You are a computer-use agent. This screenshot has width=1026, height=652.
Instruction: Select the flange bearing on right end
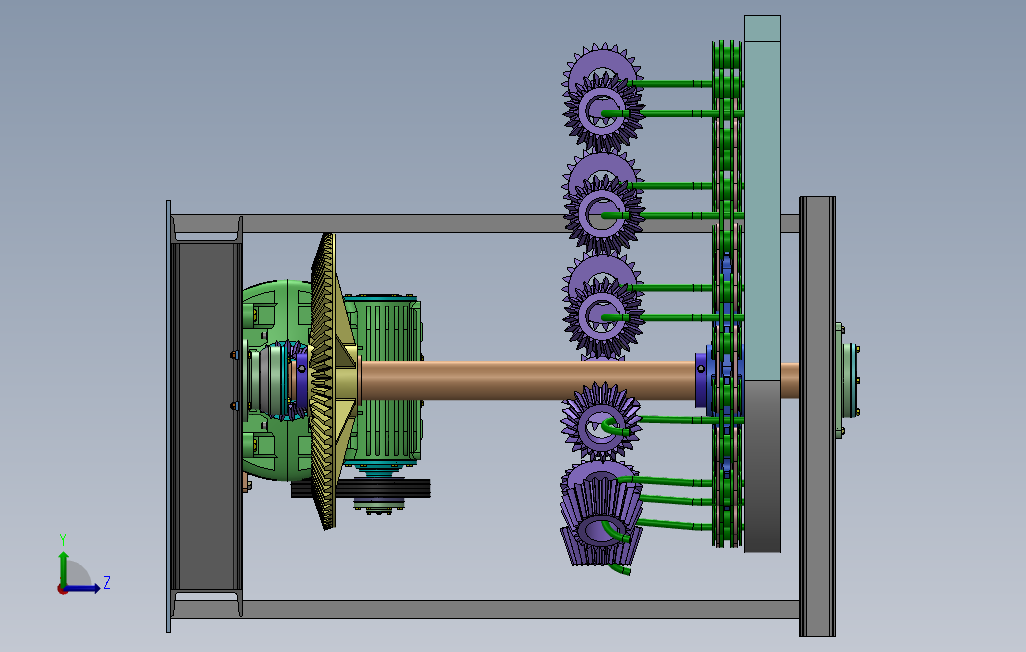point(849,380)
